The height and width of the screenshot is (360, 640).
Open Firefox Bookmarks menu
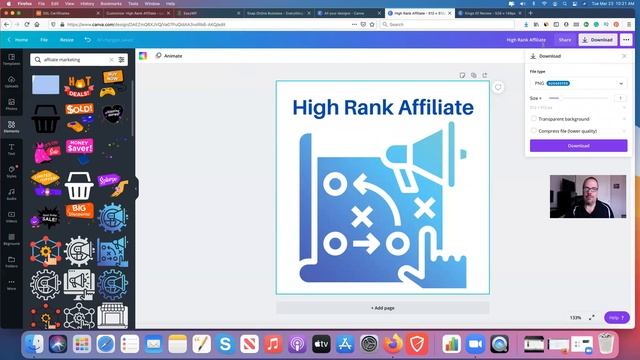(111, 3)
